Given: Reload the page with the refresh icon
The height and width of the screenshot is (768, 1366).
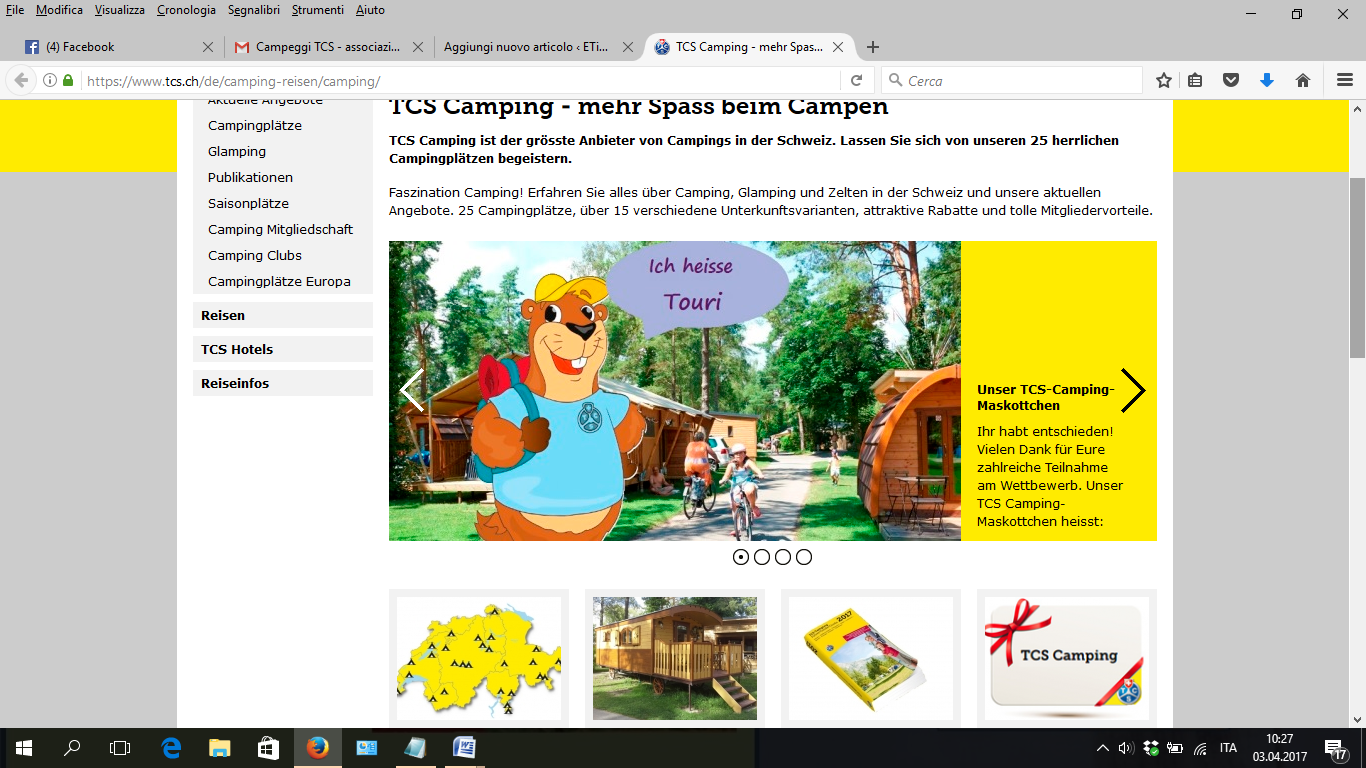Looking at the screenshot, I should tap(856, 81).
